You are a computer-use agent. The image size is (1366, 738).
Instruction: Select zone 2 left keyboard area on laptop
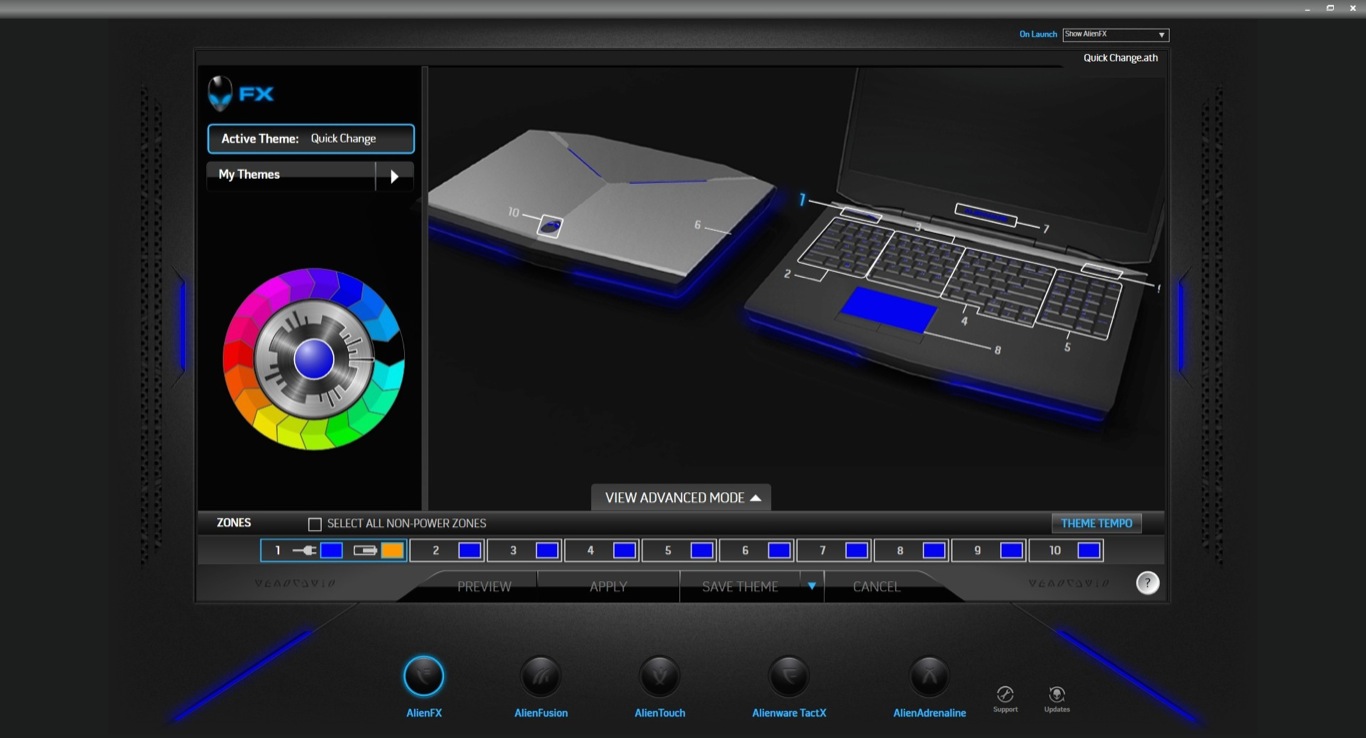846,249
